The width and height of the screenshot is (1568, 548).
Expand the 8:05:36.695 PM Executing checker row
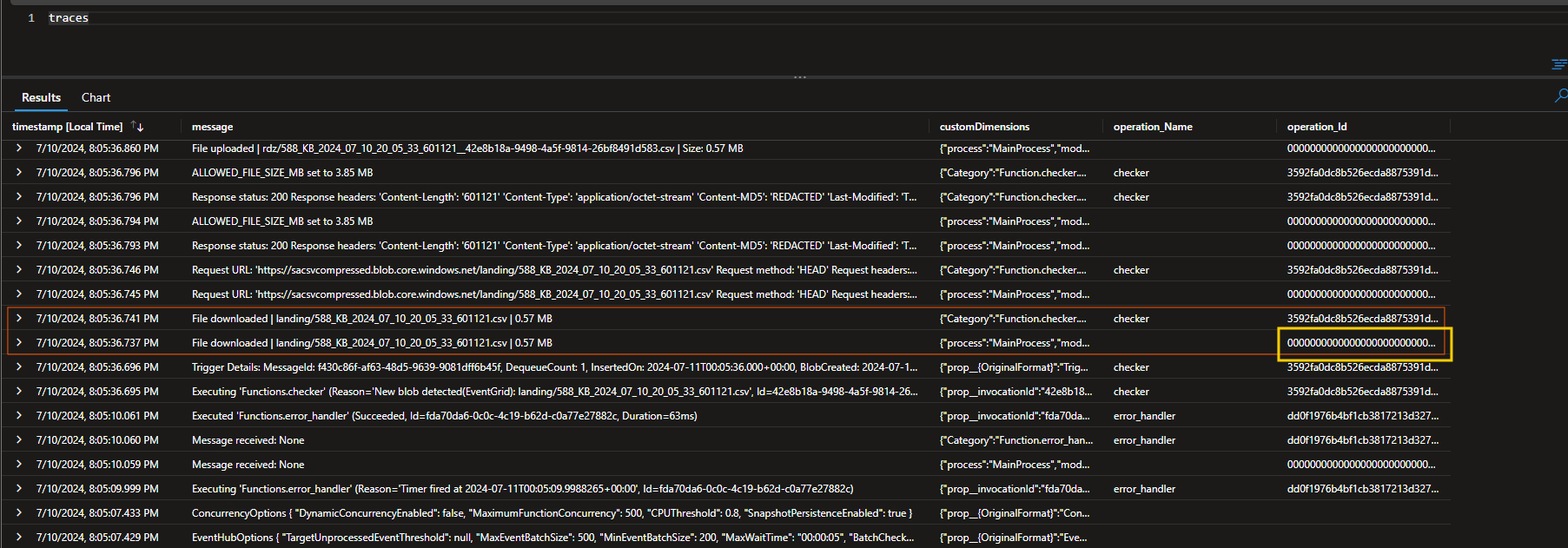pos(19,392)
